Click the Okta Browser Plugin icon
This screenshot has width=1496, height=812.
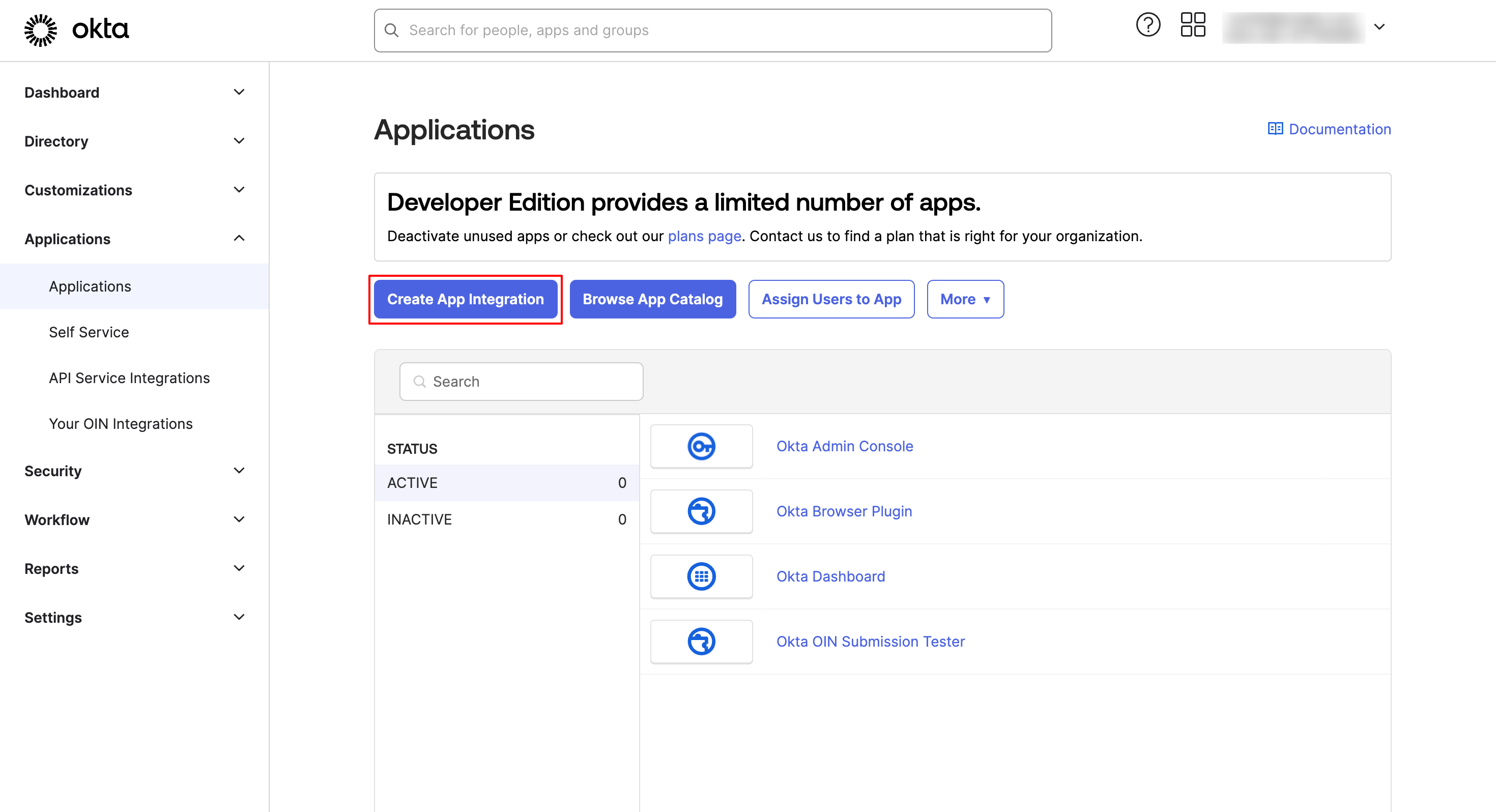[x=701, y=511]
